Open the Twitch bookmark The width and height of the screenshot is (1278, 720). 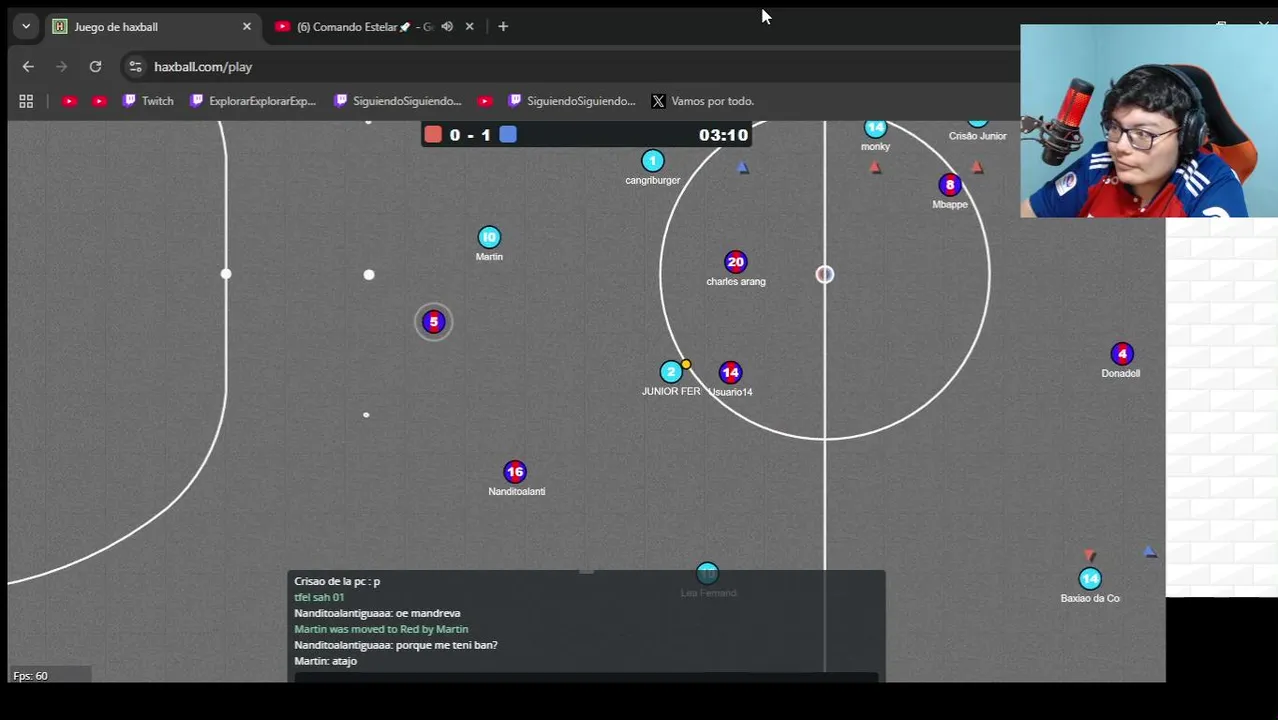click(x=148, y=101)
